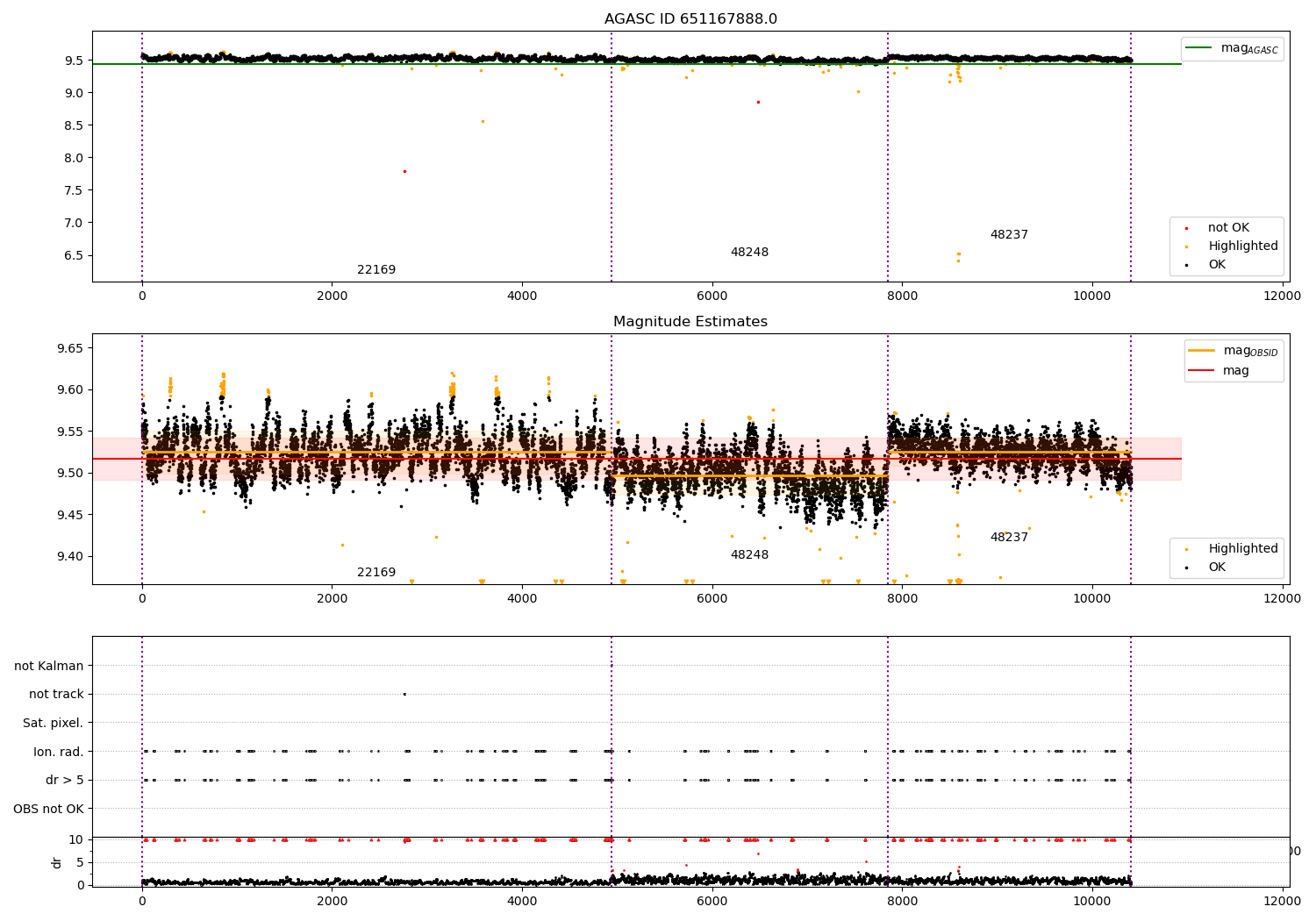The width and height of the screenshot is (1316, 921).
Task: Click the '48248' label in the top plot
Action: (x=749, y=253)
